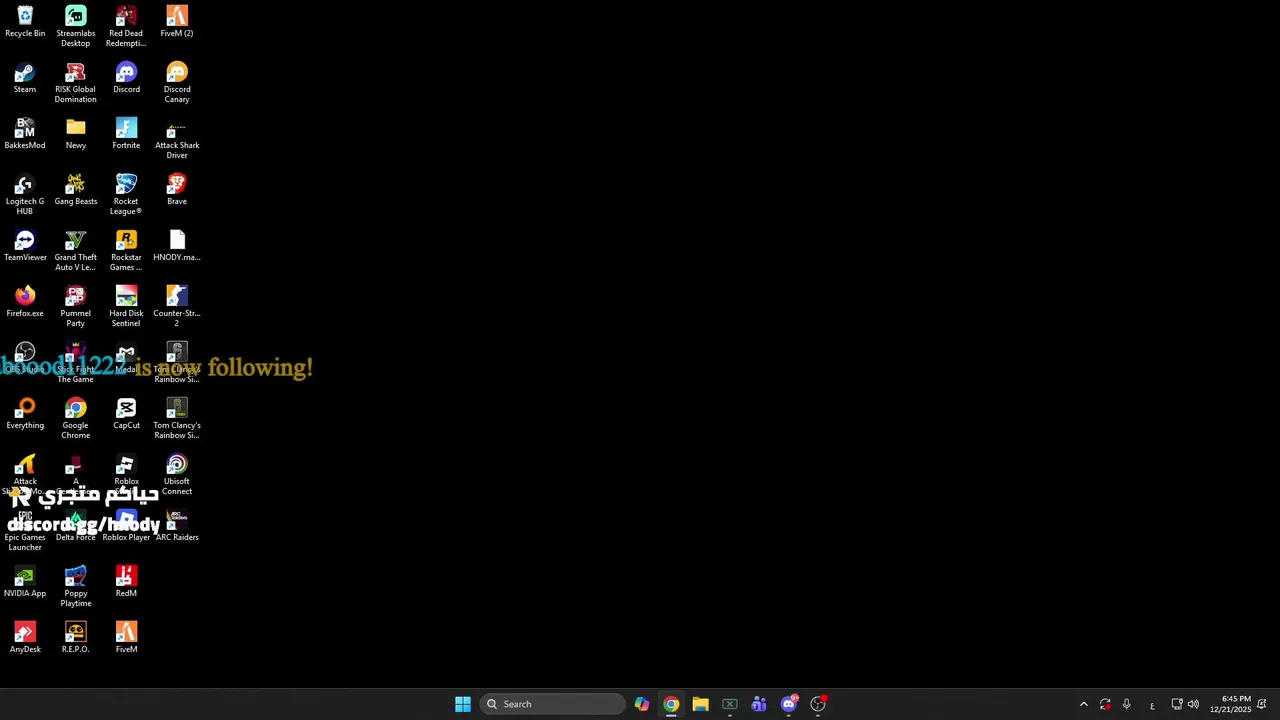Click the taskbar Search box
This screenshot has width=1280, height=720.
553,704
